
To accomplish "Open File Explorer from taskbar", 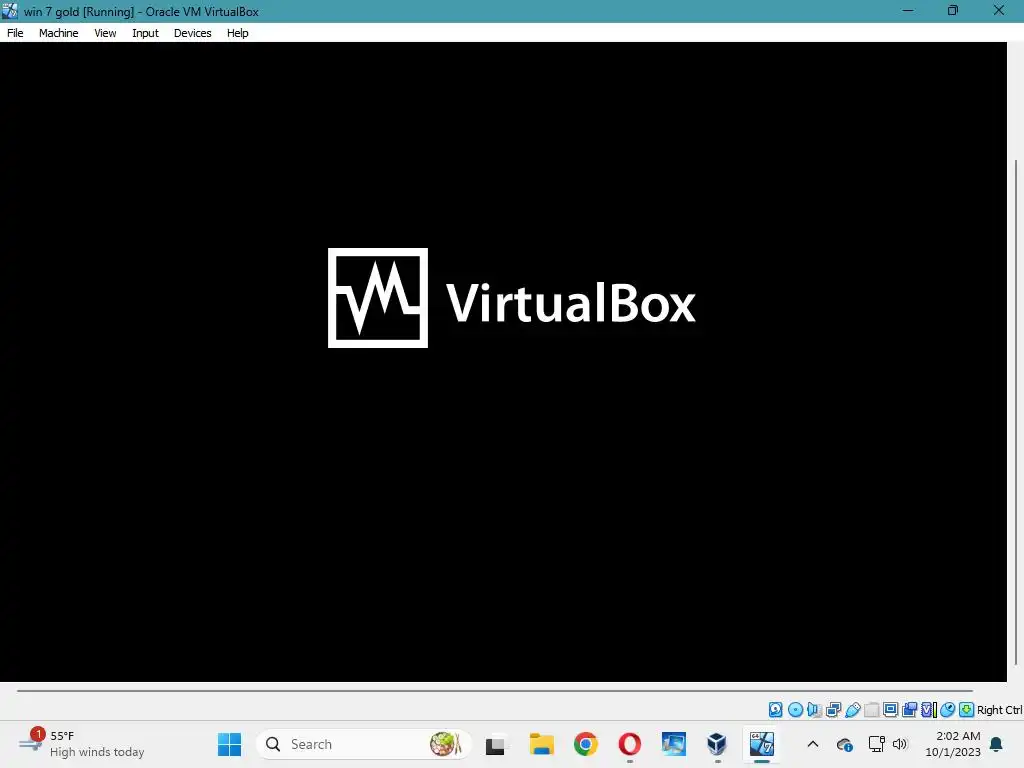I will tap(541, 744).
